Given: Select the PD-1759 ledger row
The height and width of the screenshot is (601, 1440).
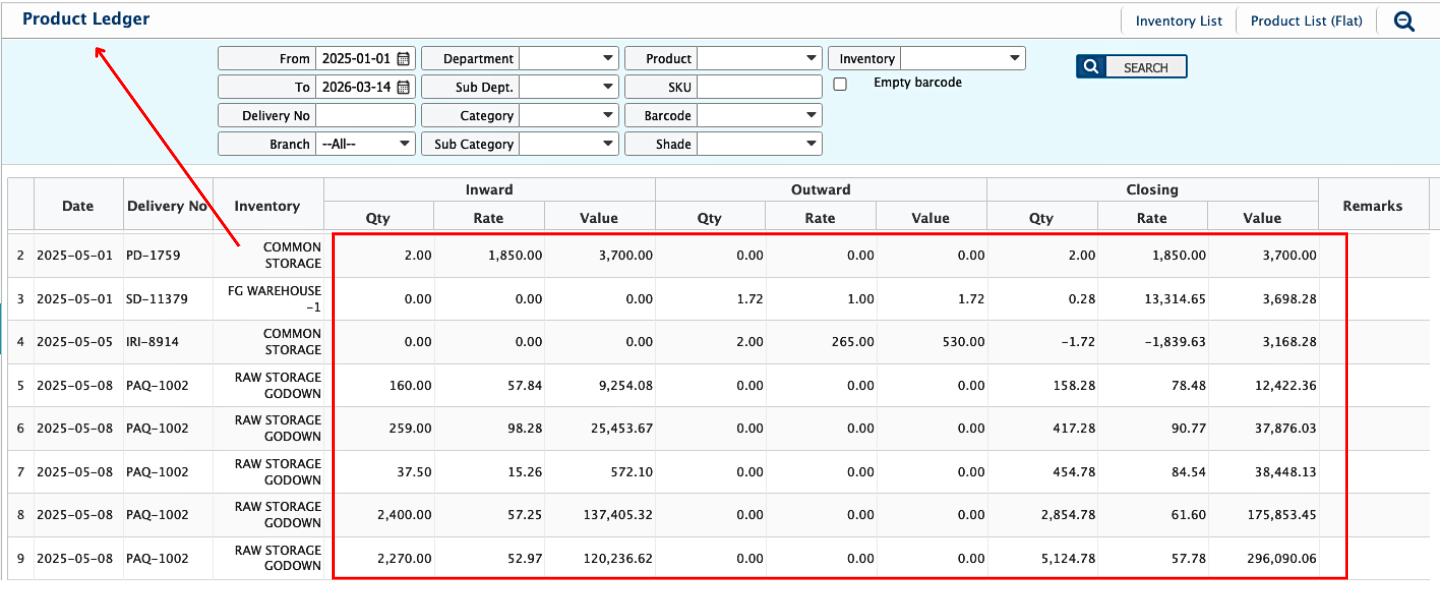Looking at the screenshot, I should [x=153, y=255].
